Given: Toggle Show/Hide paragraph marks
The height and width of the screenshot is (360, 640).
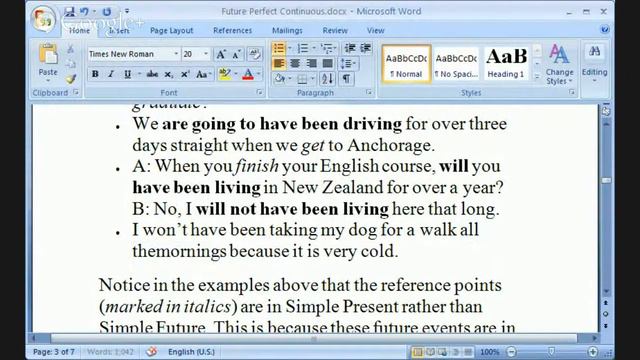Looking at the screenshot, I should coord(346,78).
